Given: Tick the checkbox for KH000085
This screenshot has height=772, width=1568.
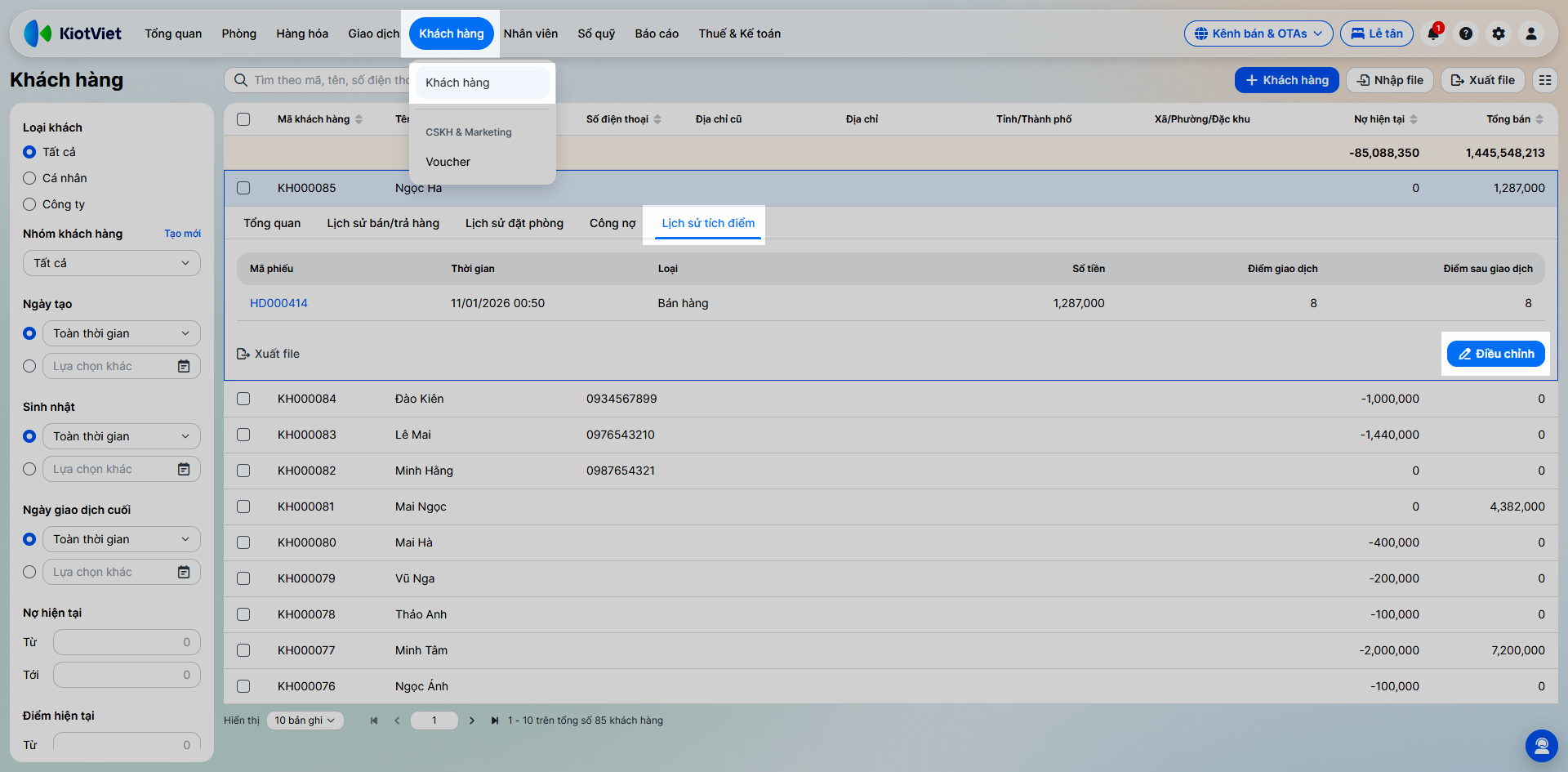Looking at the screenshot, I should [243, 188].
